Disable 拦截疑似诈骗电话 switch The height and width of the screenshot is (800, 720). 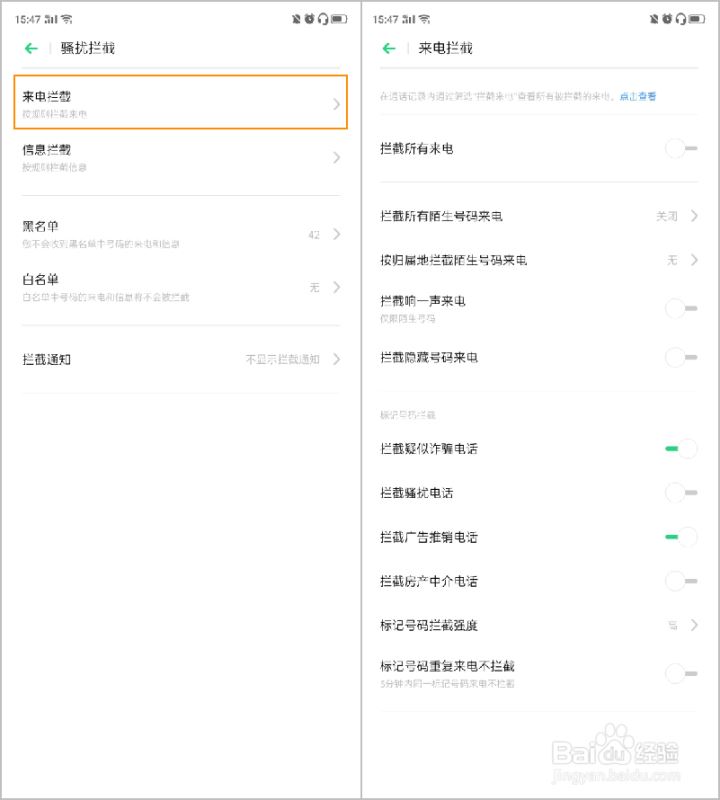tap(681, 448)
